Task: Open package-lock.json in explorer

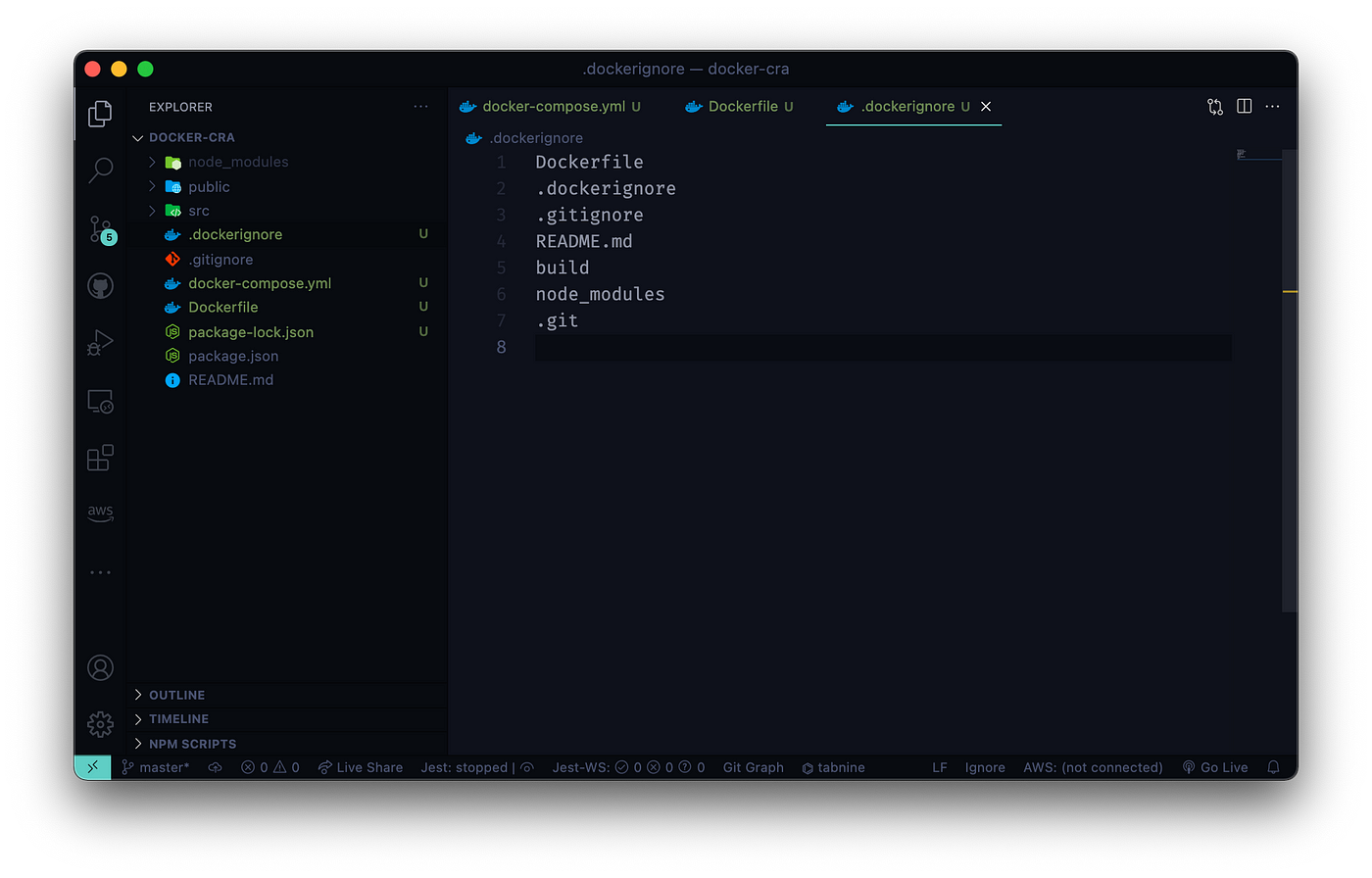Action: tap(251, 332)
